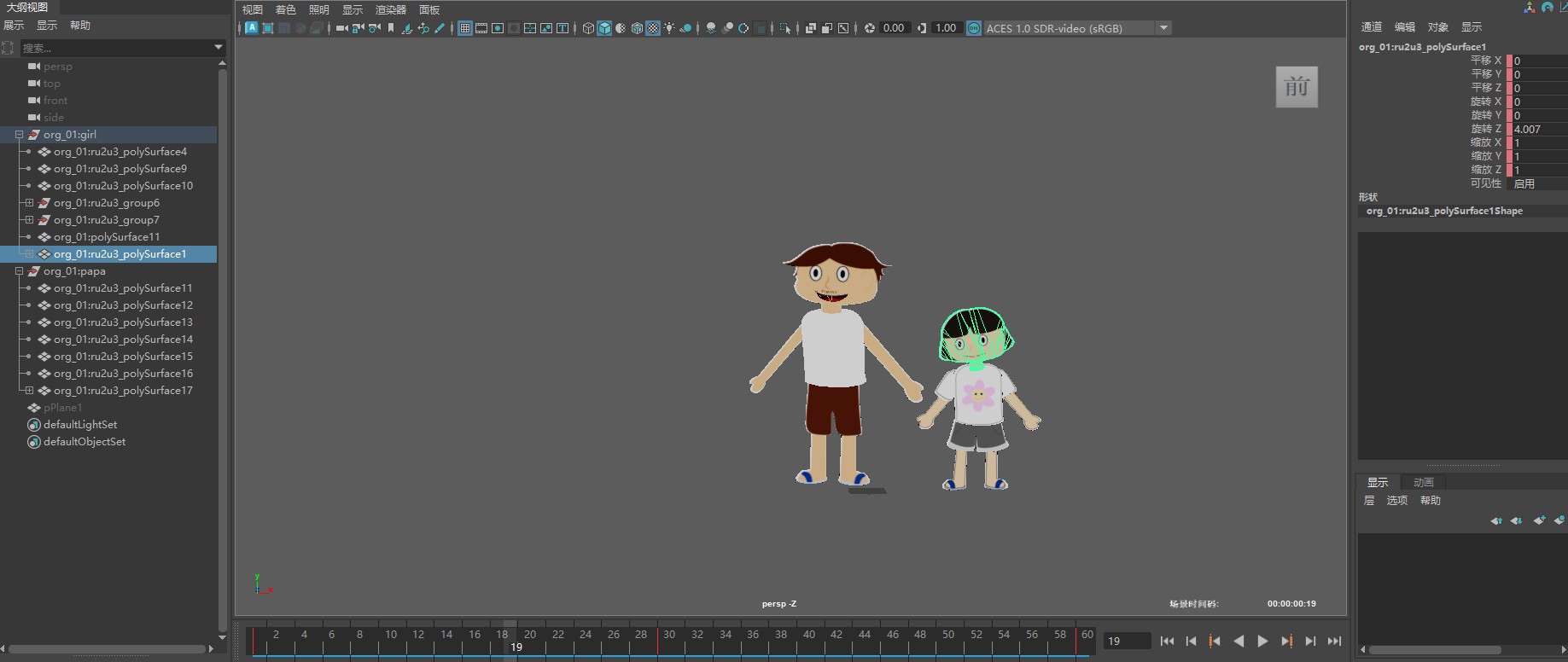1568x662 pixels.
Task: Click the select camera icon in viewport toolbar
Action: pyautogui.click(x=342, y=28)
